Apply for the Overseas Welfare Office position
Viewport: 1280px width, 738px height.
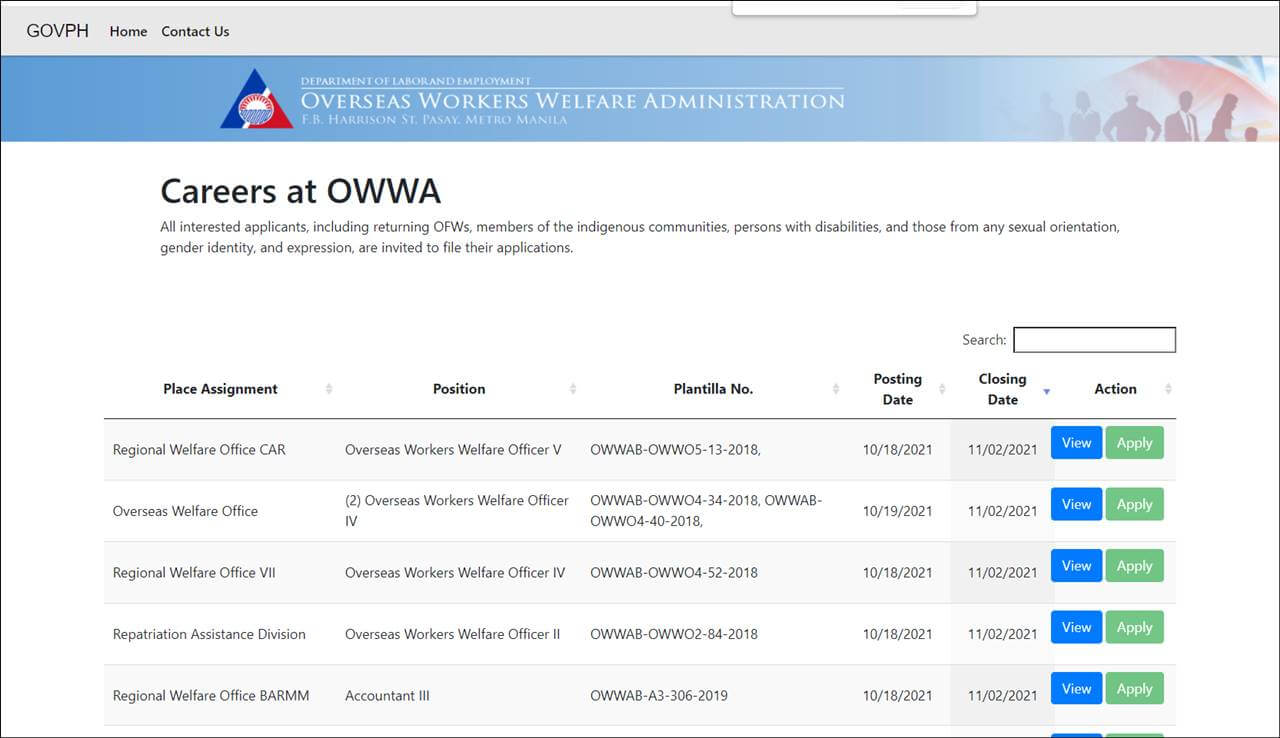(x=1134, y=504)
